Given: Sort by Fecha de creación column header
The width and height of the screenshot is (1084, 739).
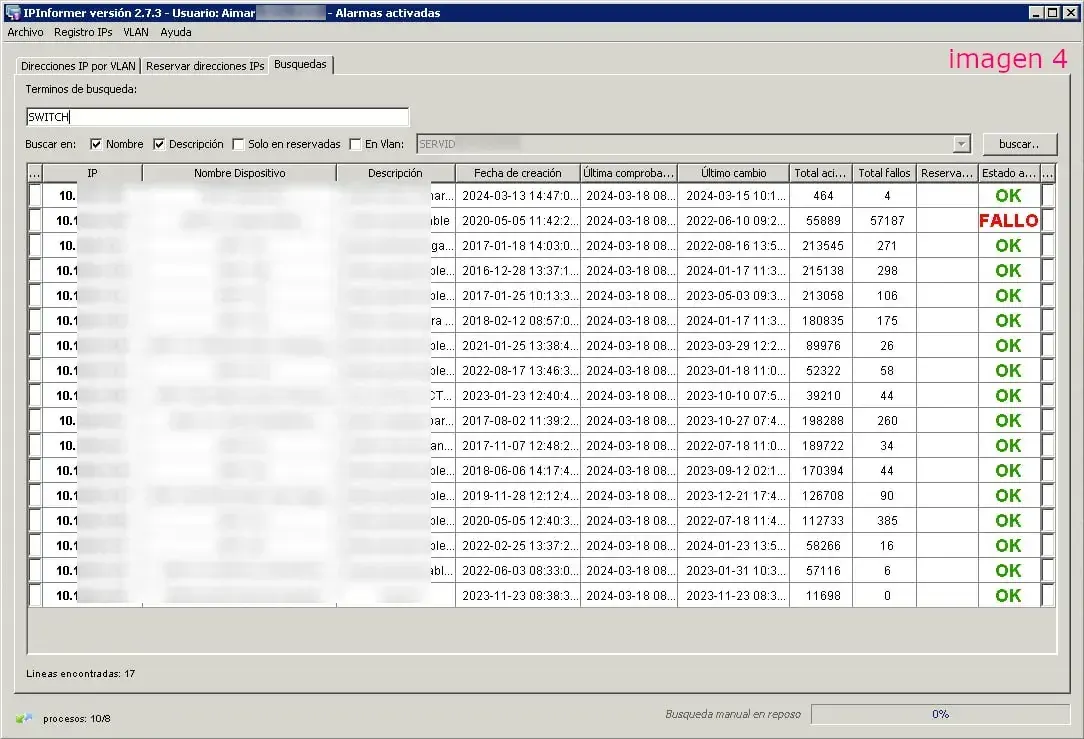Looking at the screenshot, I should click(517, 173).
